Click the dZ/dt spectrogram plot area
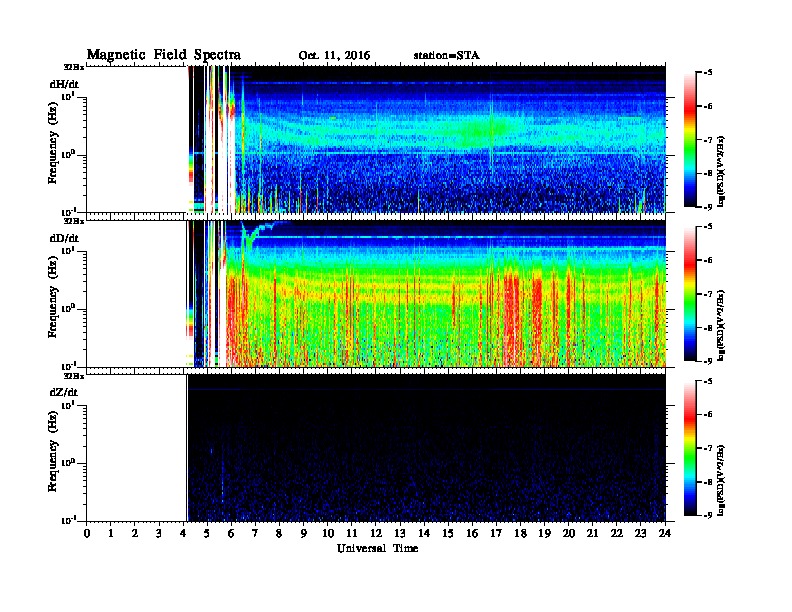 pyautogui.click(x=376, y=448)
